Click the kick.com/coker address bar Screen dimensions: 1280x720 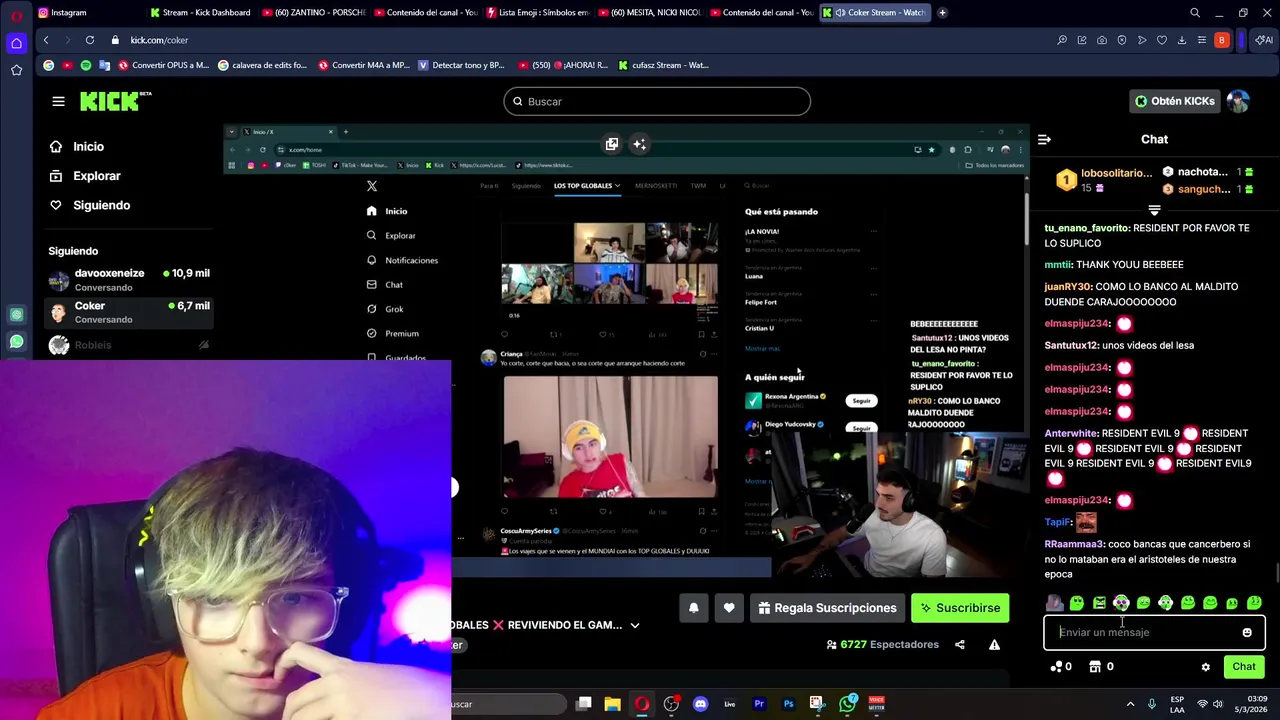coord(159,40)
